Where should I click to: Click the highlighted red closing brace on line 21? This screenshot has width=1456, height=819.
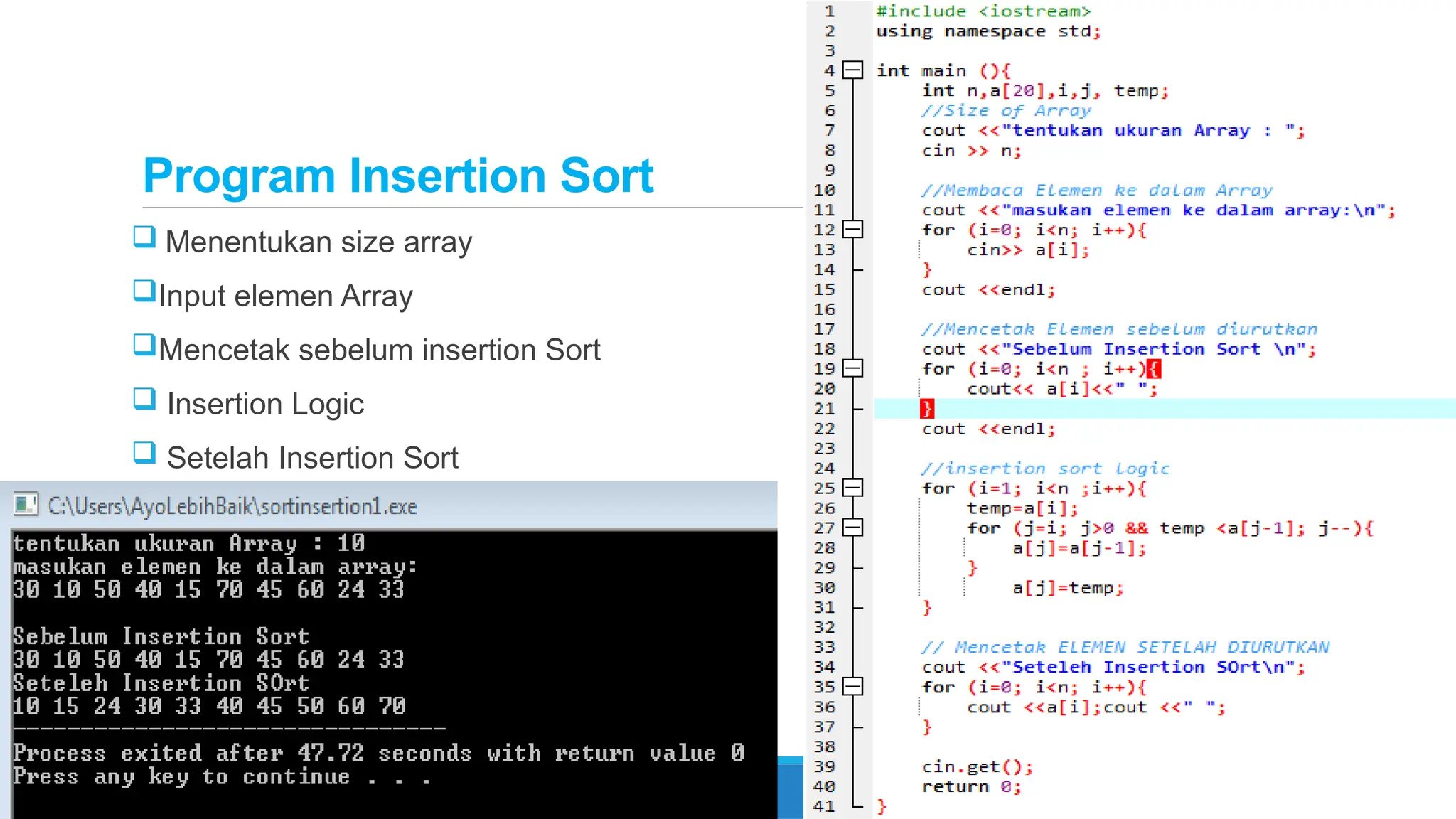(x=927, y=409)
